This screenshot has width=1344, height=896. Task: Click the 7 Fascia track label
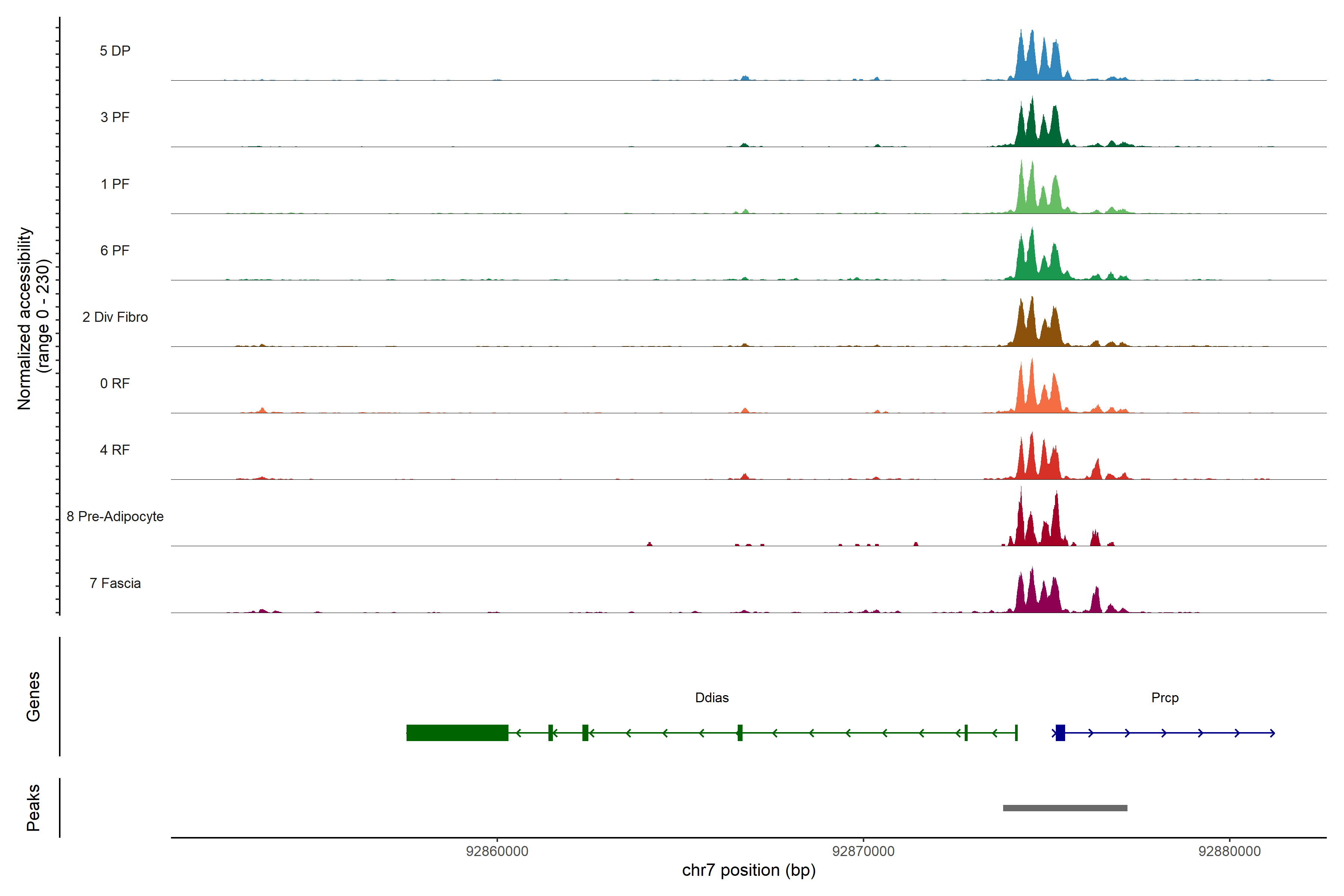coord(115,583)
